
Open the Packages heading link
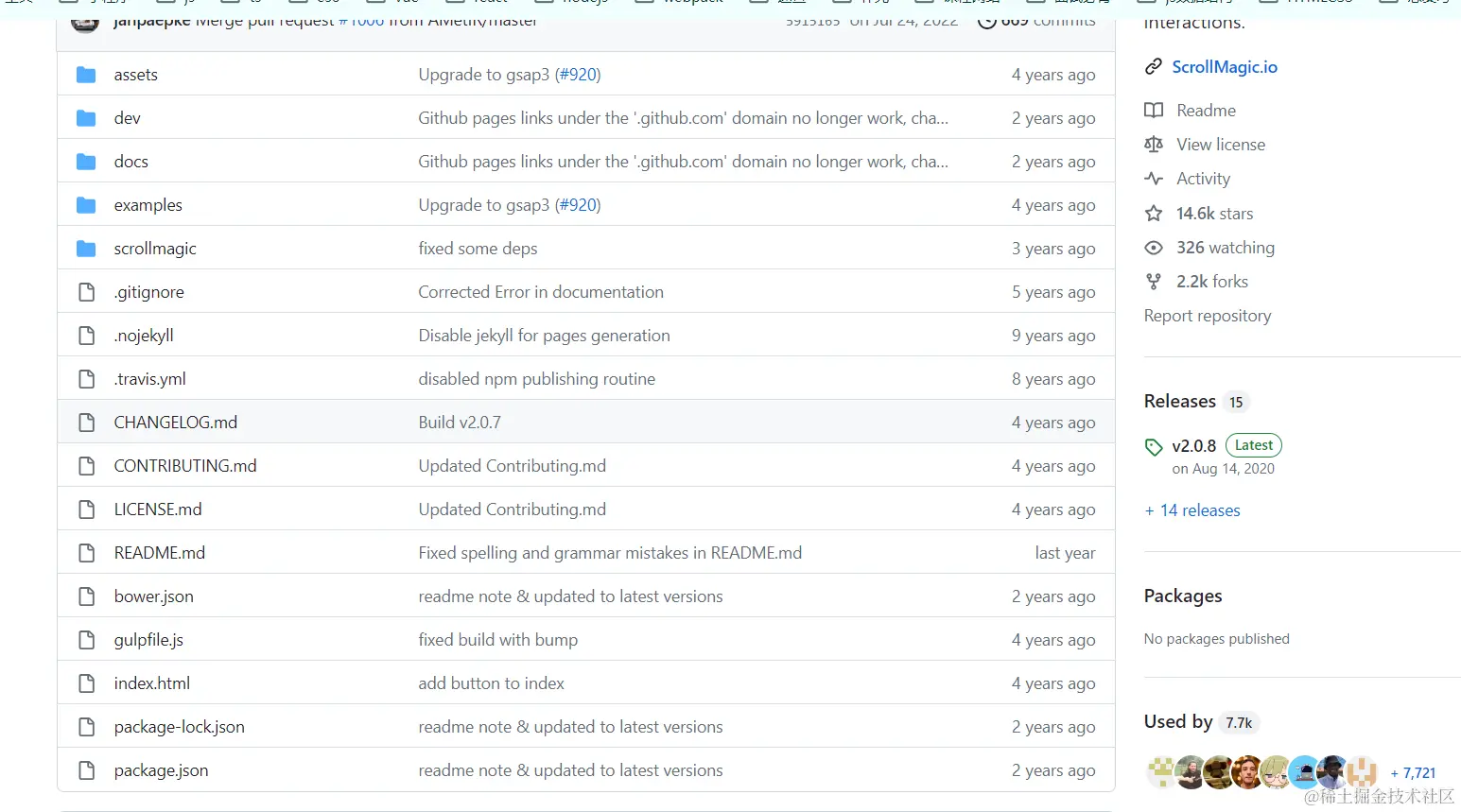1183,596
